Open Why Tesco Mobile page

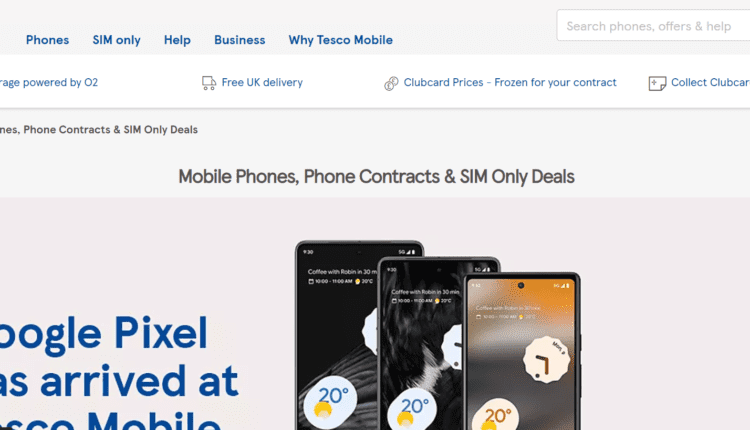coord(341,40)
